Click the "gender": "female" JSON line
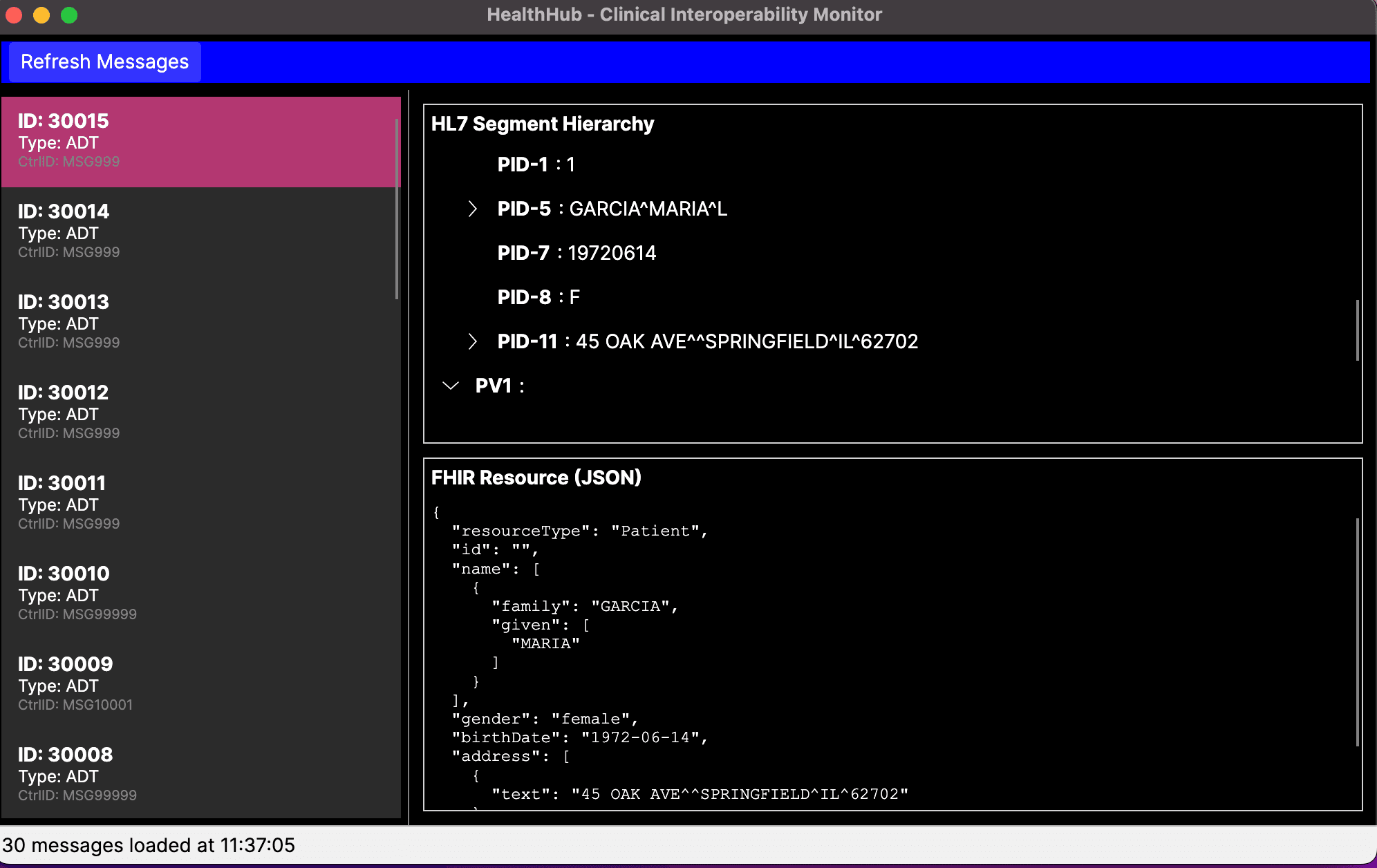 click(545, 719)
